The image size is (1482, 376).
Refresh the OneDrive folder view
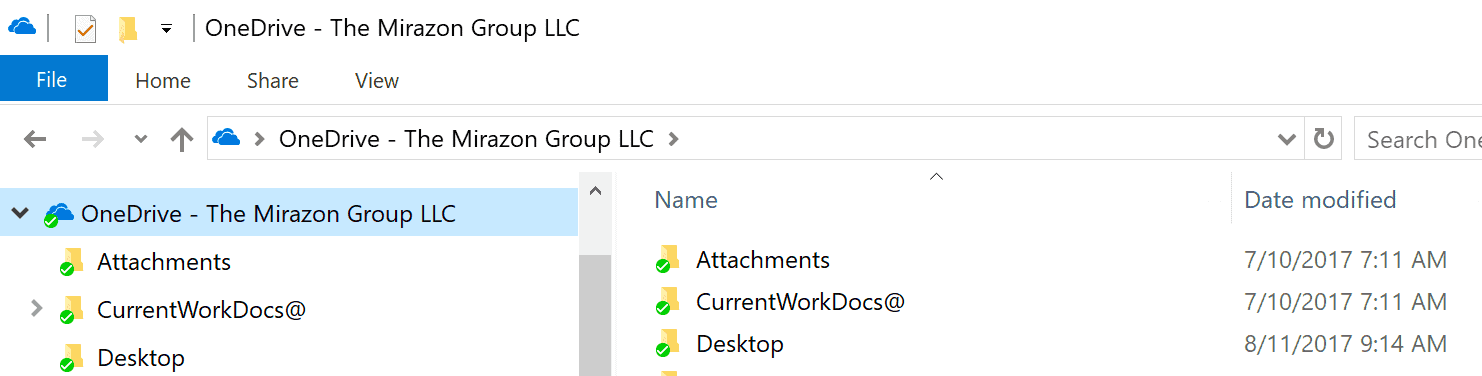1324,139
